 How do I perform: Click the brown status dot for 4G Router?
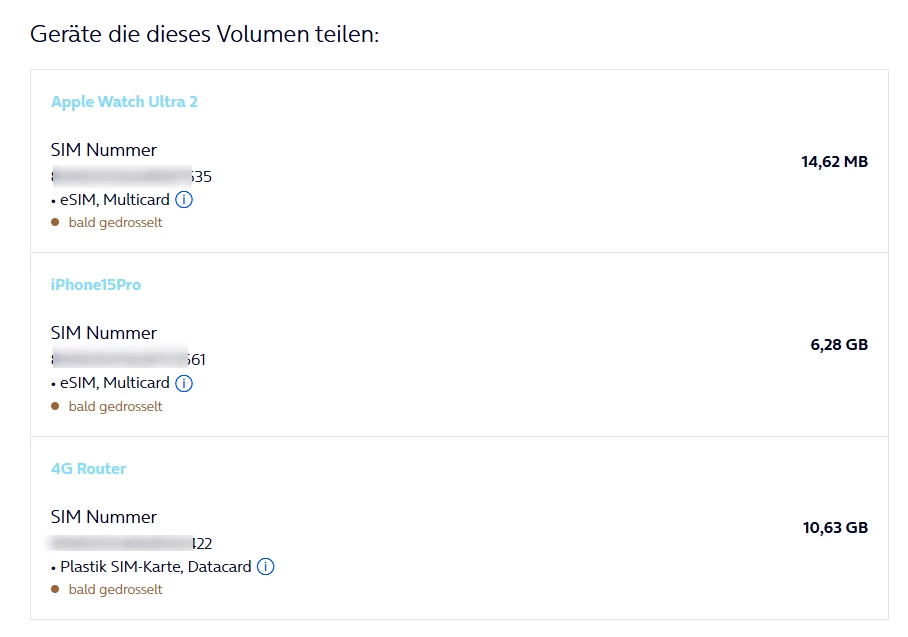[55, 589]
